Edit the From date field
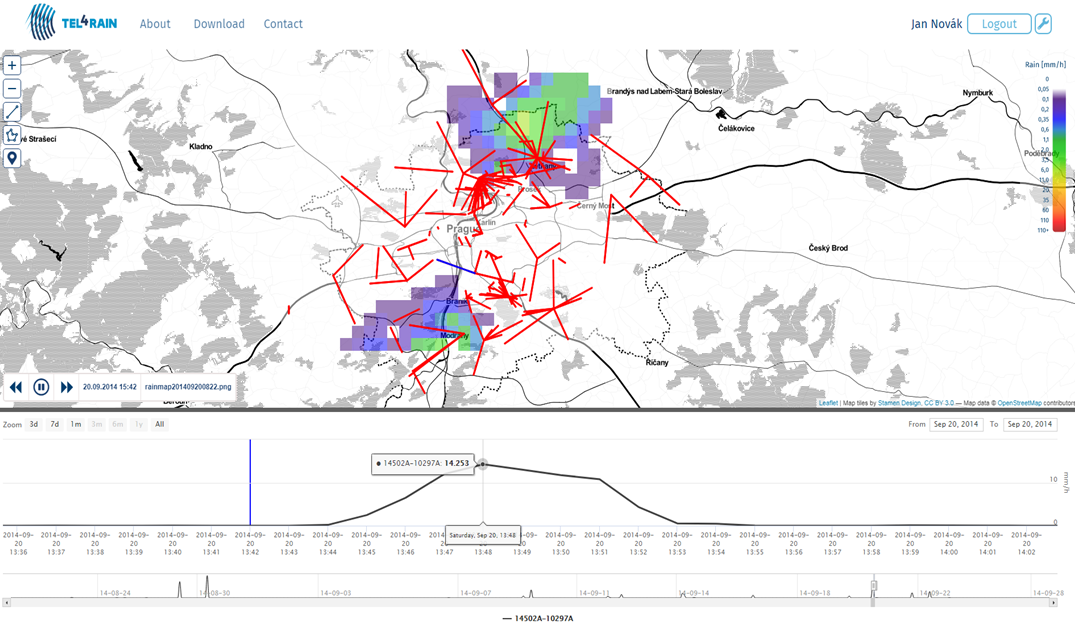This screenshot has width=1075, height=626. 956,424
